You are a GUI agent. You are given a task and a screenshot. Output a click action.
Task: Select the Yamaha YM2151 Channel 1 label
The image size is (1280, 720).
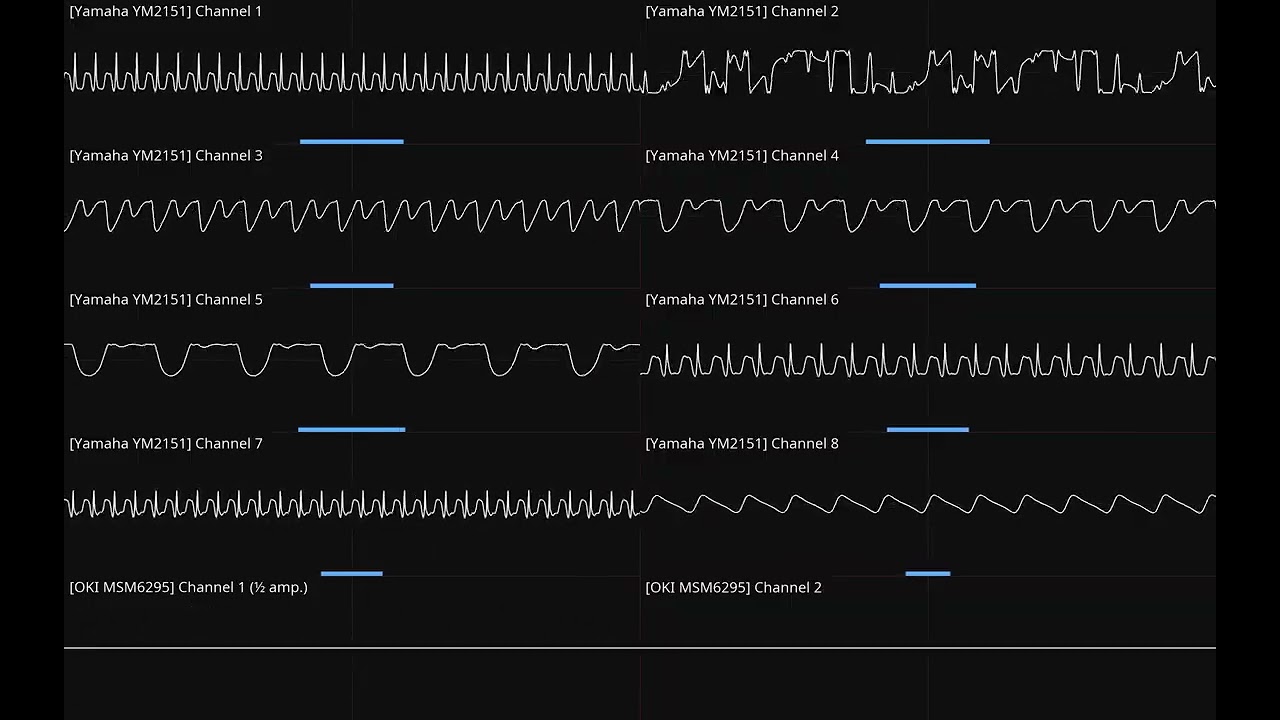point(166,12)
